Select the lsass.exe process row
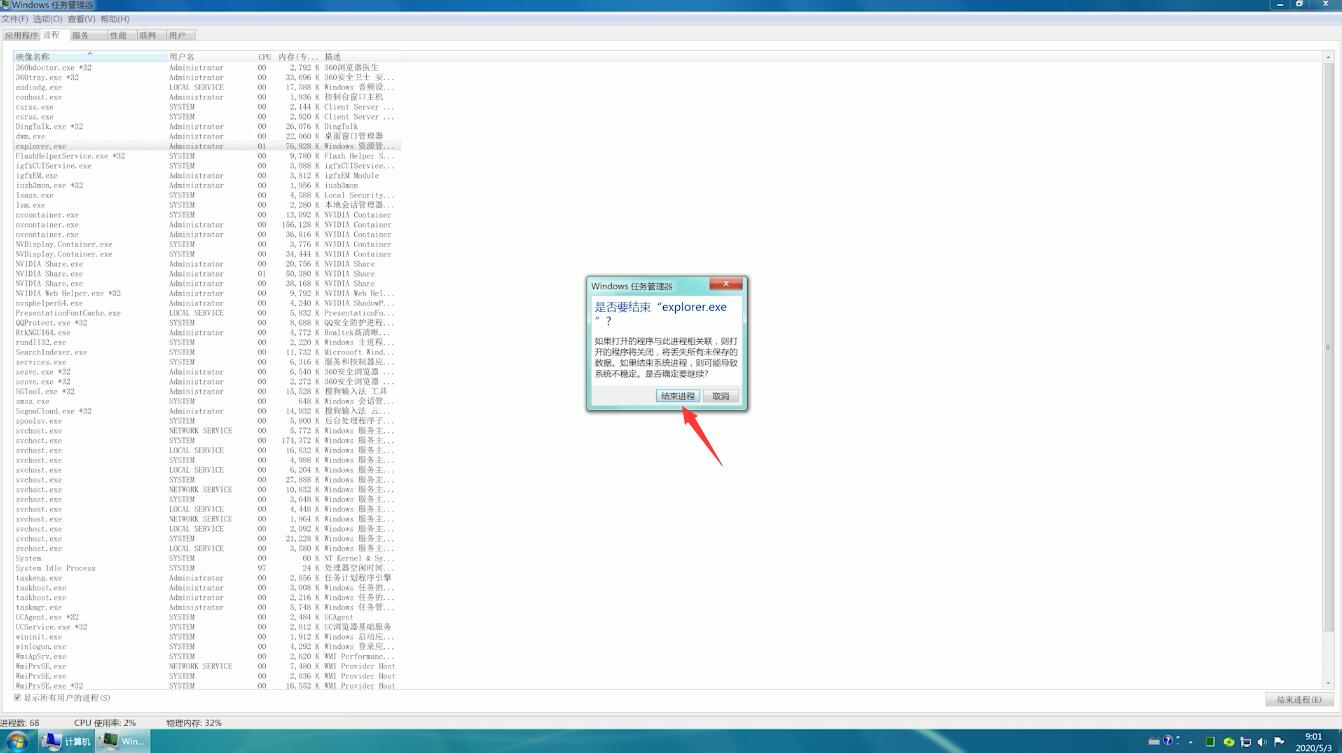 pyautogui.click(x=207, y=195)
